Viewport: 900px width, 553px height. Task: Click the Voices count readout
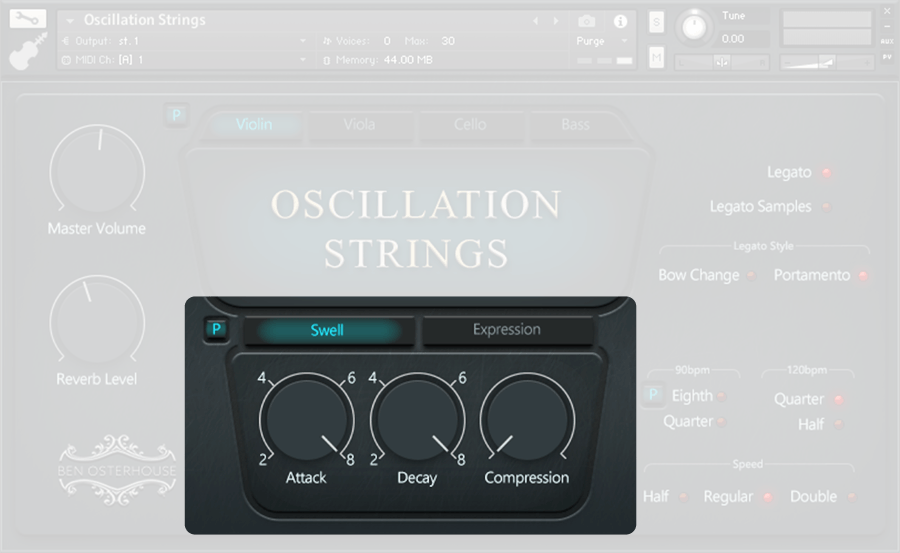coord(356,41)
